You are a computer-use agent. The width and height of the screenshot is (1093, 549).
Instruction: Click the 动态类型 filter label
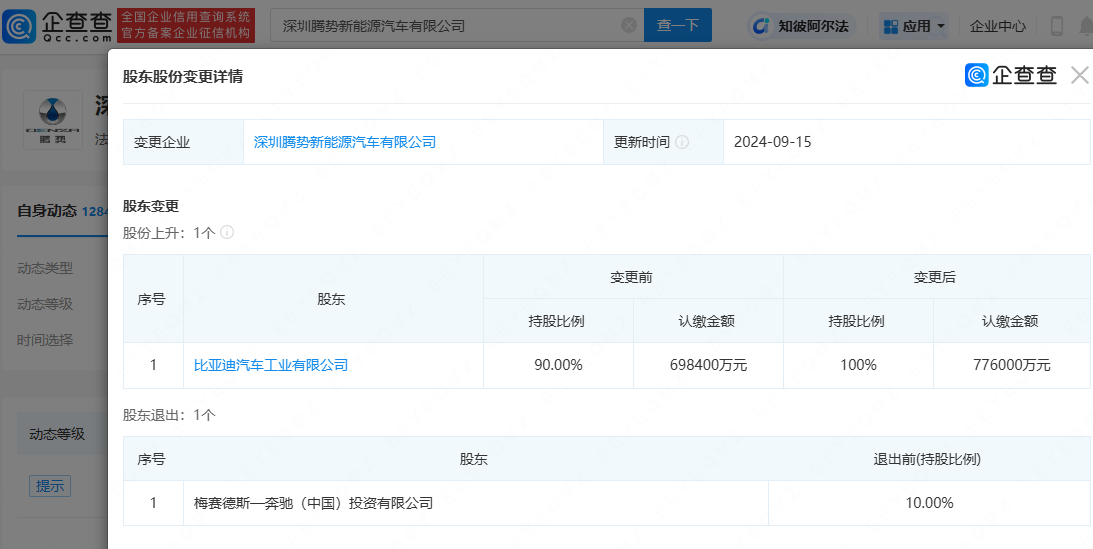pyautogui.click(x=45, y=268)
